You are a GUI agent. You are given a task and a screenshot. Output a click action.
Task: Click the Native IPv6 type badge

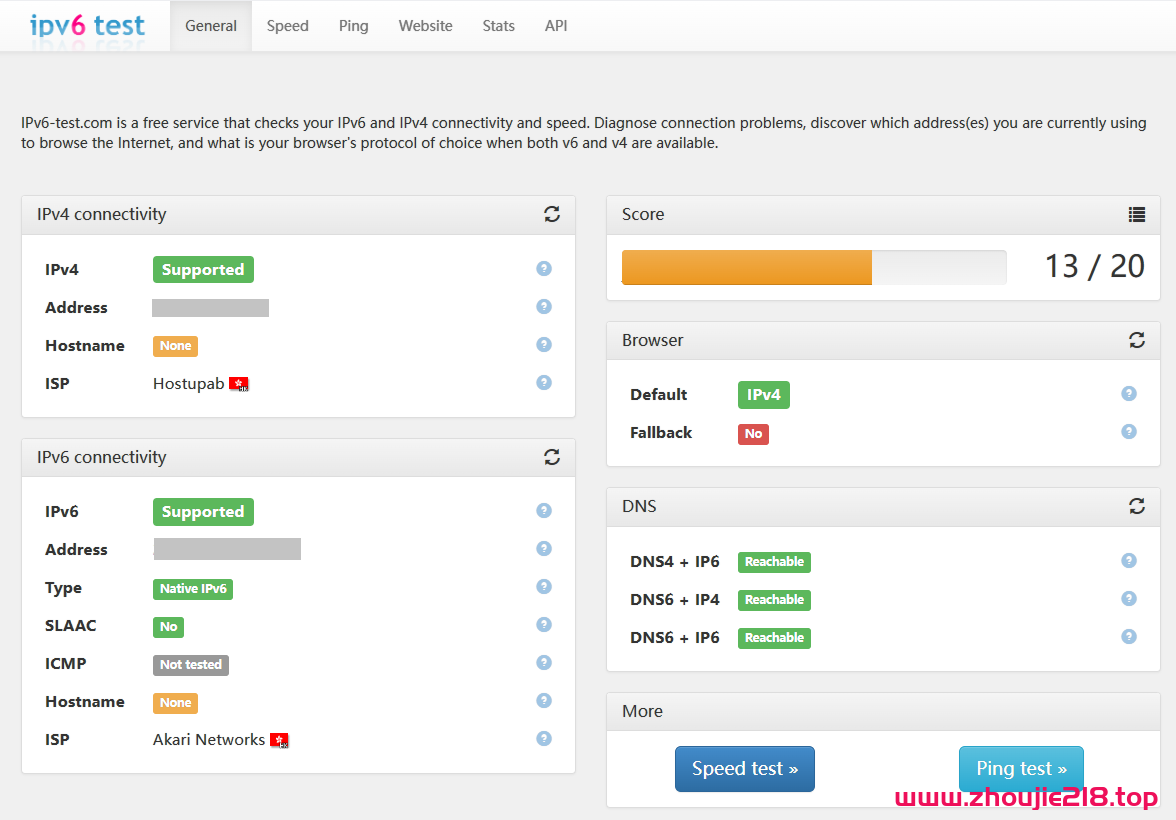(x=193, y=589)
